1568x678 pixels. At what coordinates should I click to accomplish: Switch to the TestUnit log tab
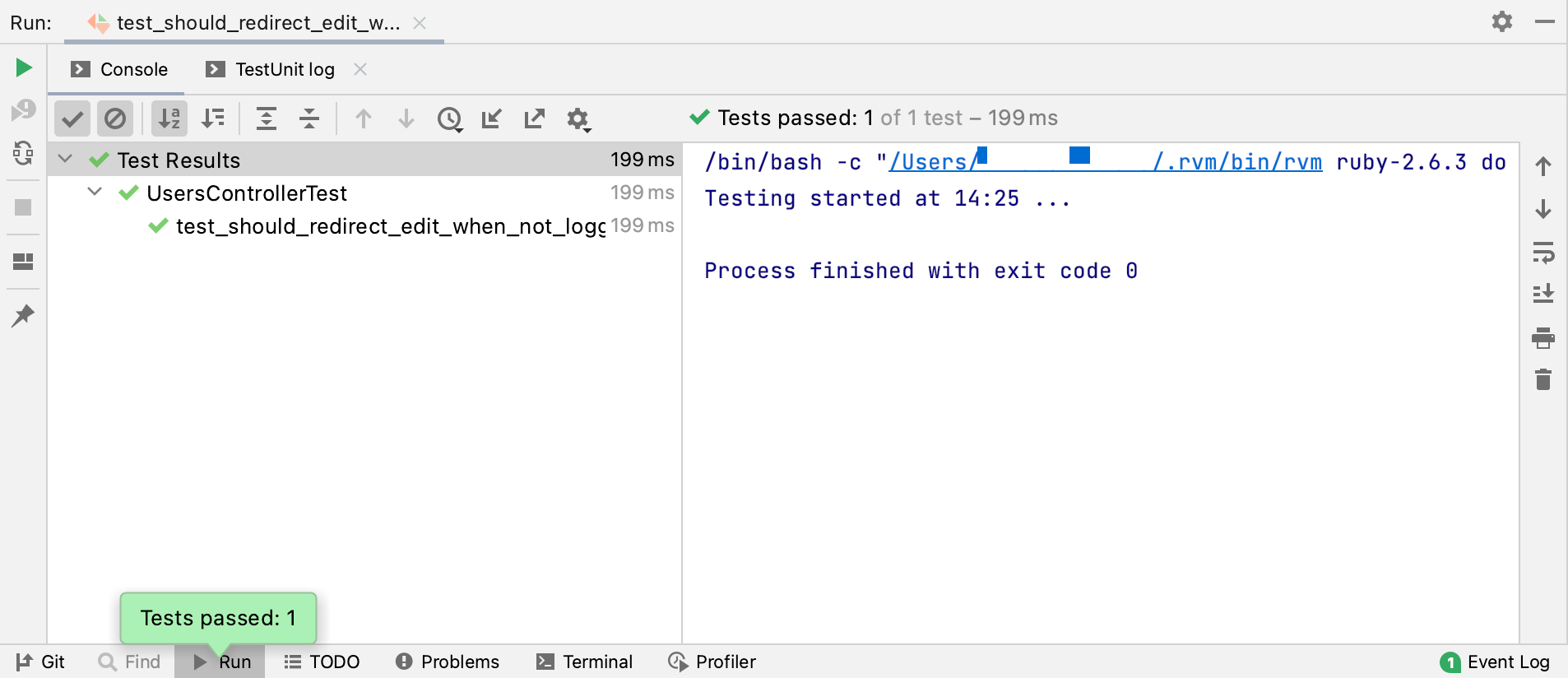(x=285, y=70)
